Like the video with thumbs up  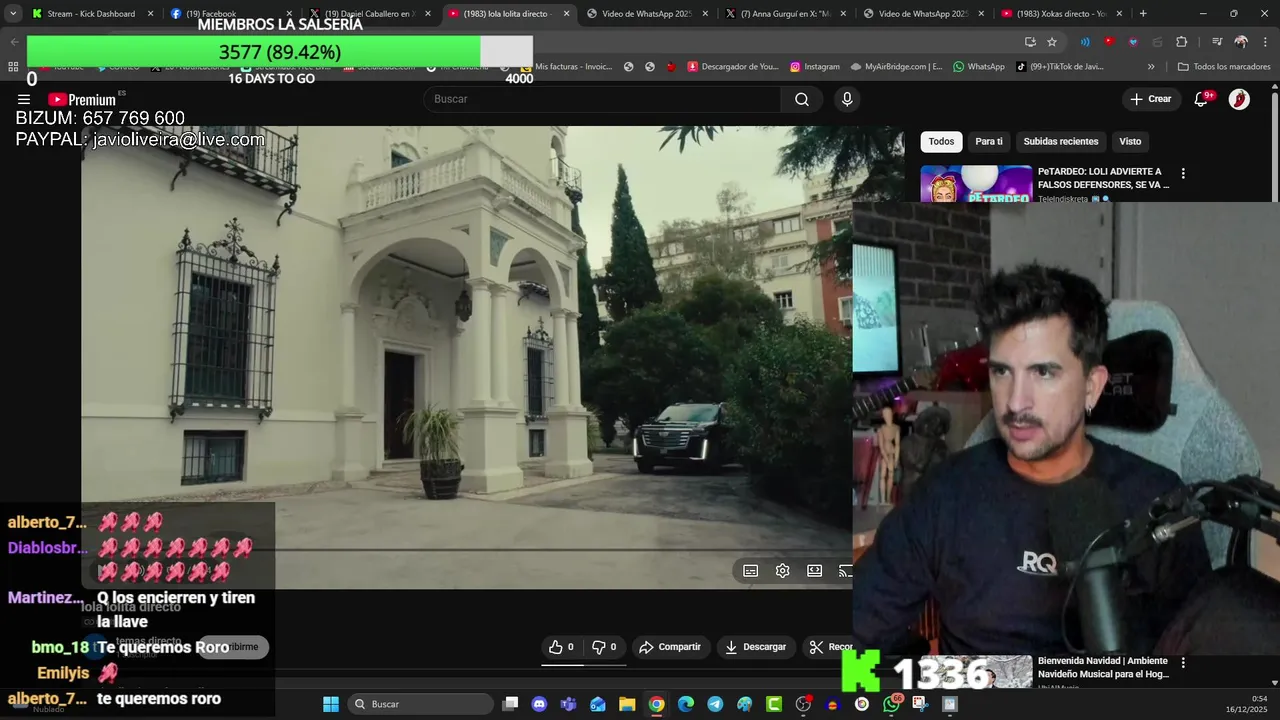562,647
